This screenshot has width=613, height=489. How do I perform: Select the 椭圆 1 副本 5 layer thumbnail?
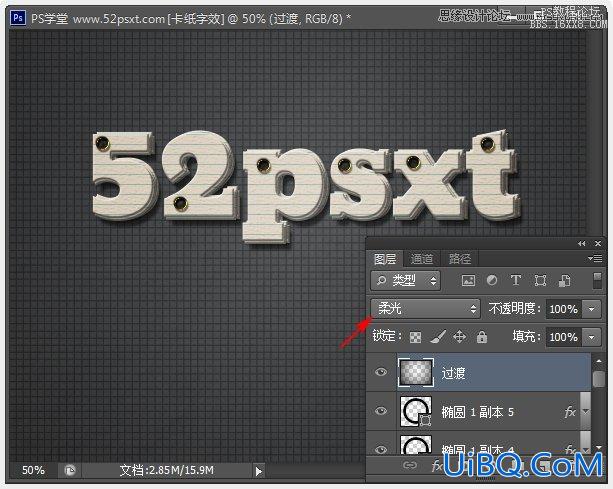[x=416, y=411]
